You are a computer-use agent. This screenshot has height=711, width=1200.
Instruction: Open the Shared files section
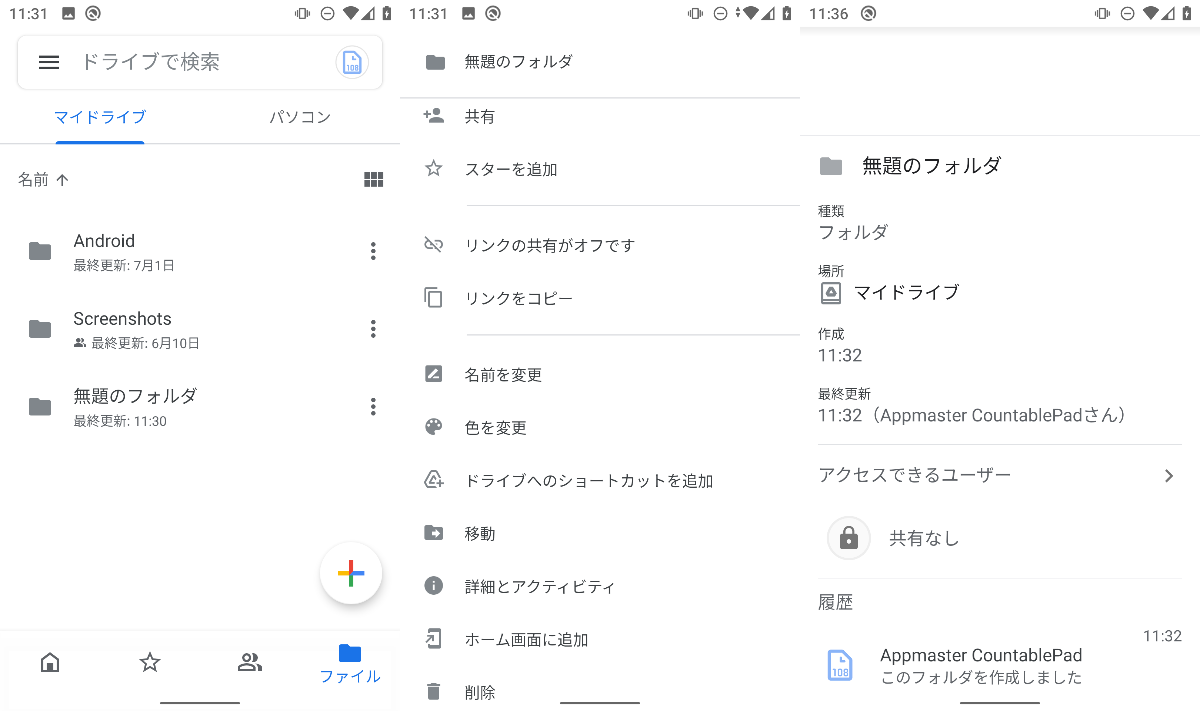coord(249,662)
